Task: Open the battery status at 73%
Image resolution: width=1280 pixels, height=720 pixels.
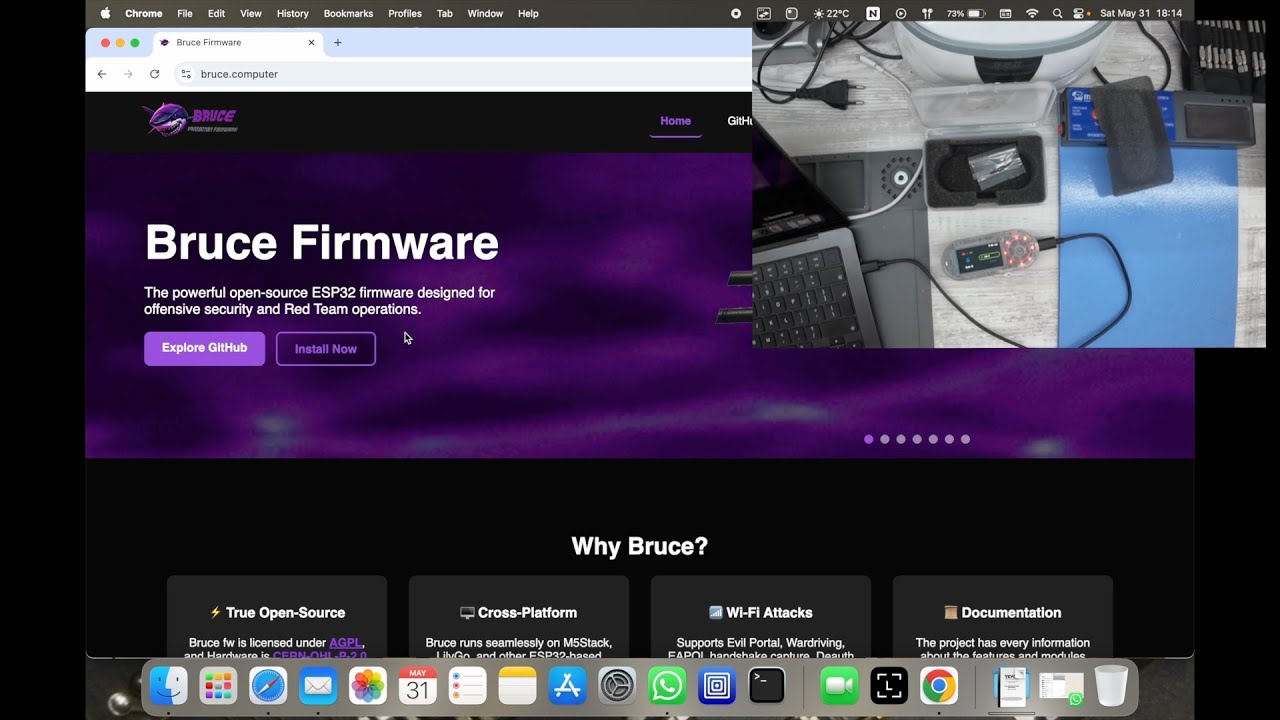Action: point(966,13)
